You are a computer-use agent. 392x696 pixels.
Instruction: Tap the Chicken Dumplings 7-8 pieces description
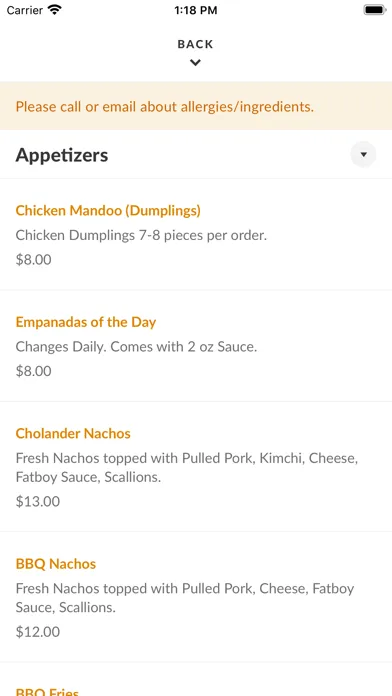point(141,235)
